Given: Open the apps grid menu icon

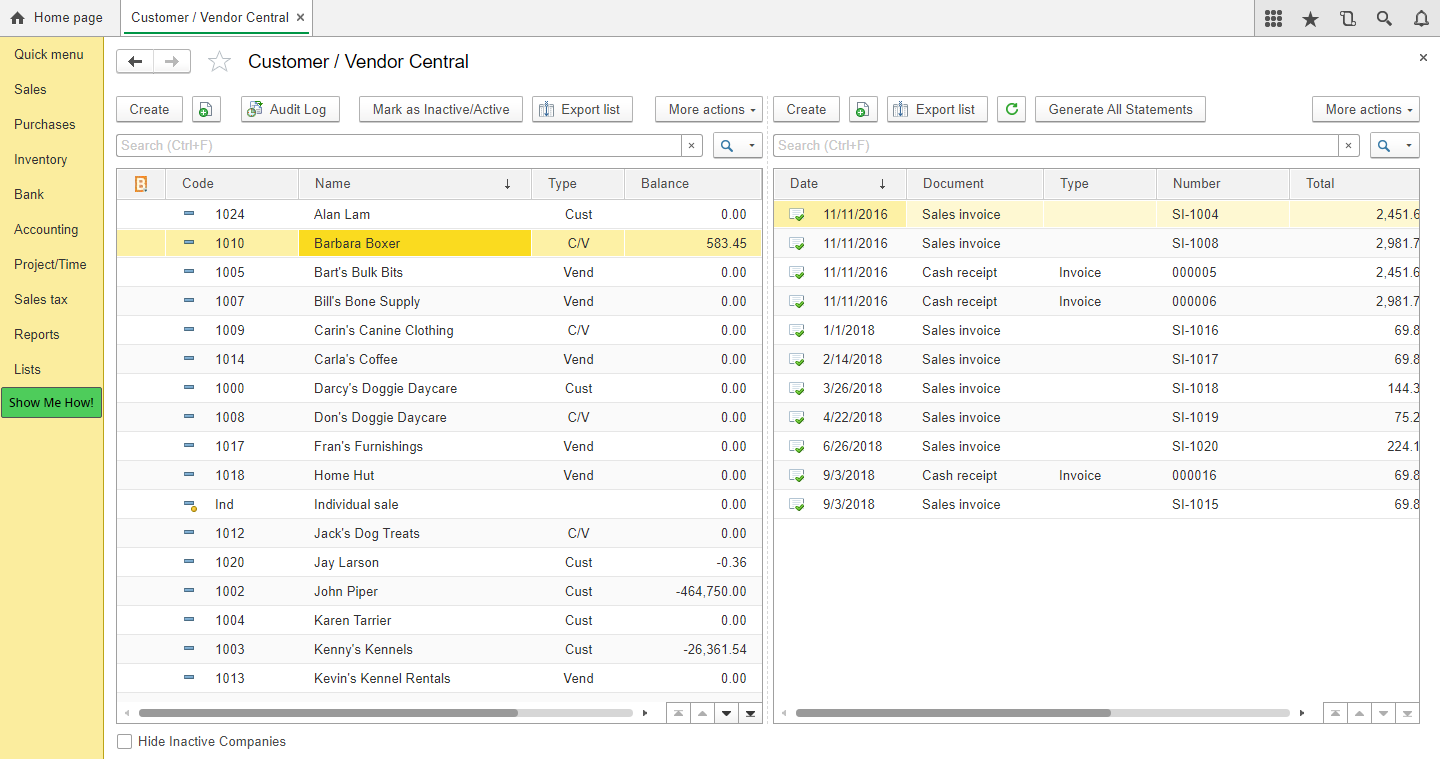Looking at the screenshot, I should [1273, 18].
